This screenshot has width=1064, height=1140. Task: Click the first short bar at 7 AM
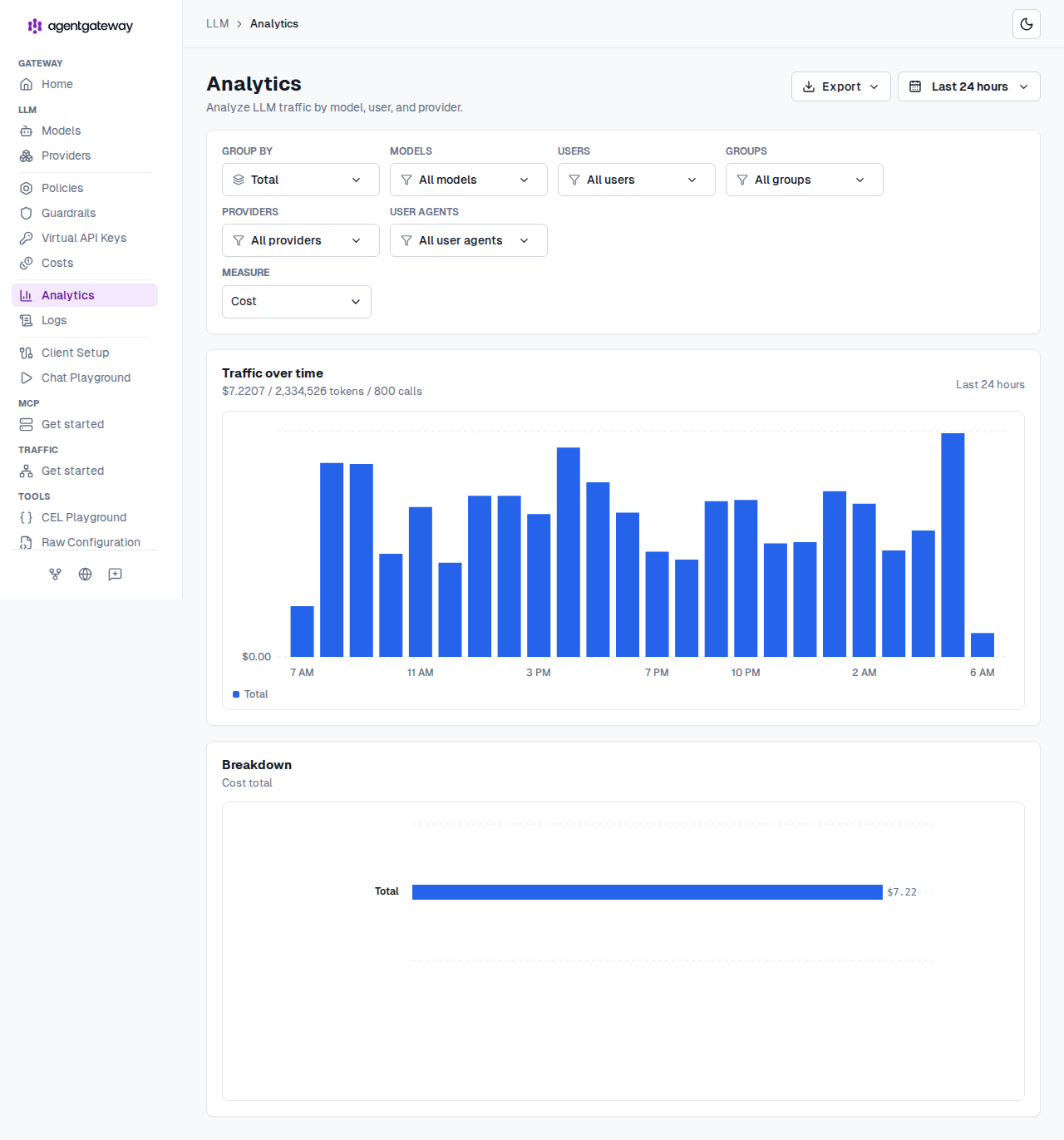(302, 631)
